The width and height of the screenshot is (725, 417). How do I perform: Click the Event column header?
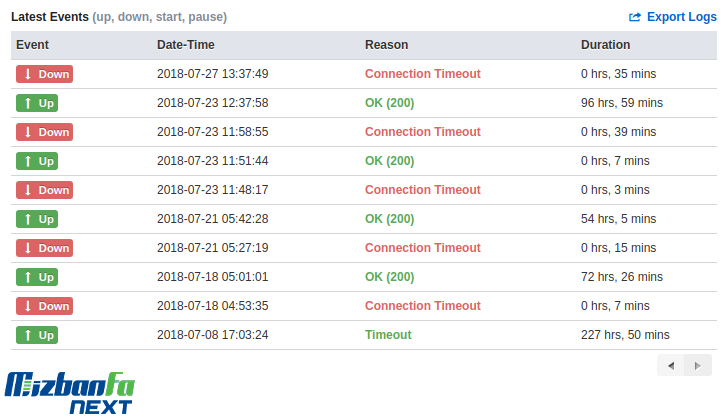click(x=32, y=45)
